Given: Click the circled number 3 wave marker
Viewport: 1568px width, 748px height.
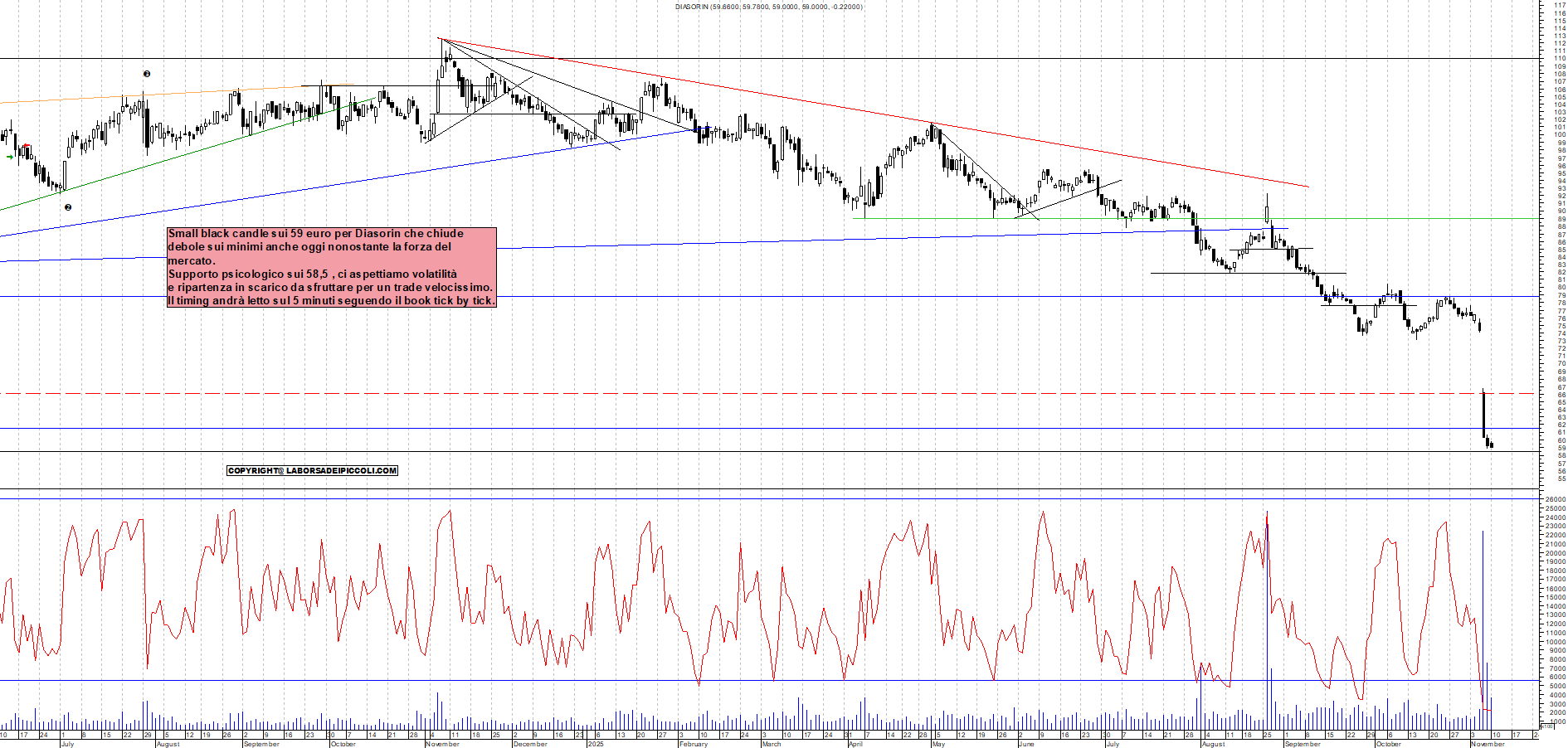Looking at the screenshot, I should tap(146, 73).
